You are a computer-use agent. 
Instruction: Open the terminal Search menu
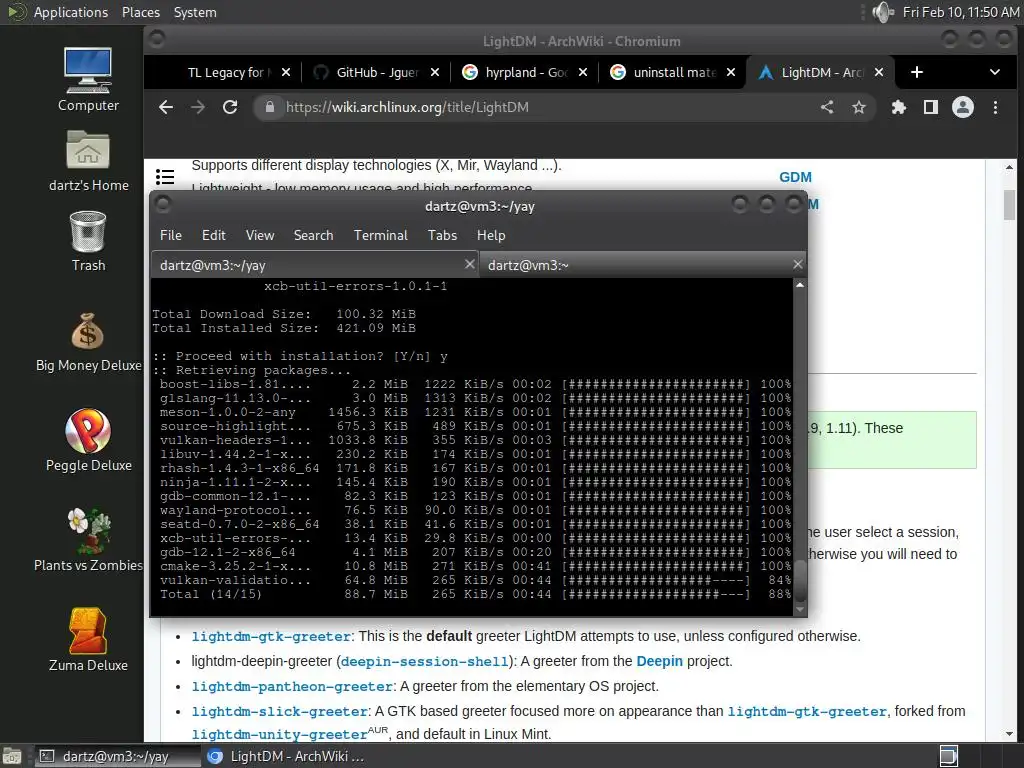(313, 235)
